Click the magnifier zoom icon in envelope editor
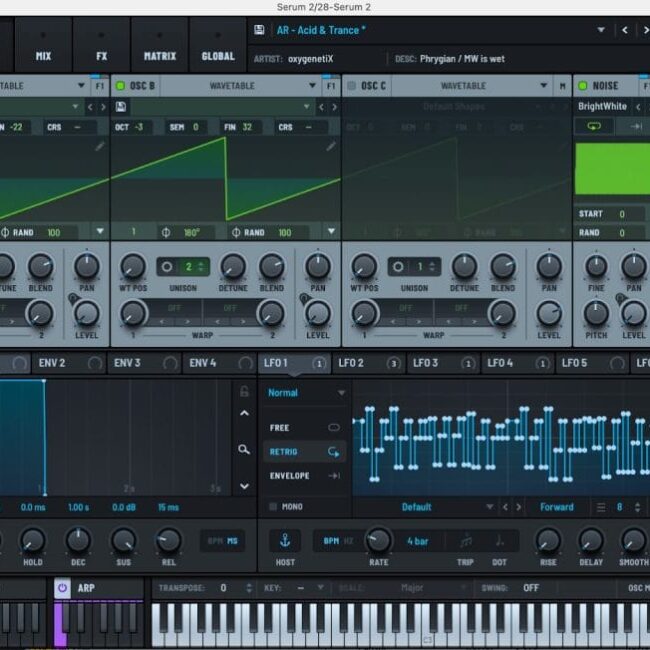The height and width of the screenshot is (650, 650). point(244,449)
